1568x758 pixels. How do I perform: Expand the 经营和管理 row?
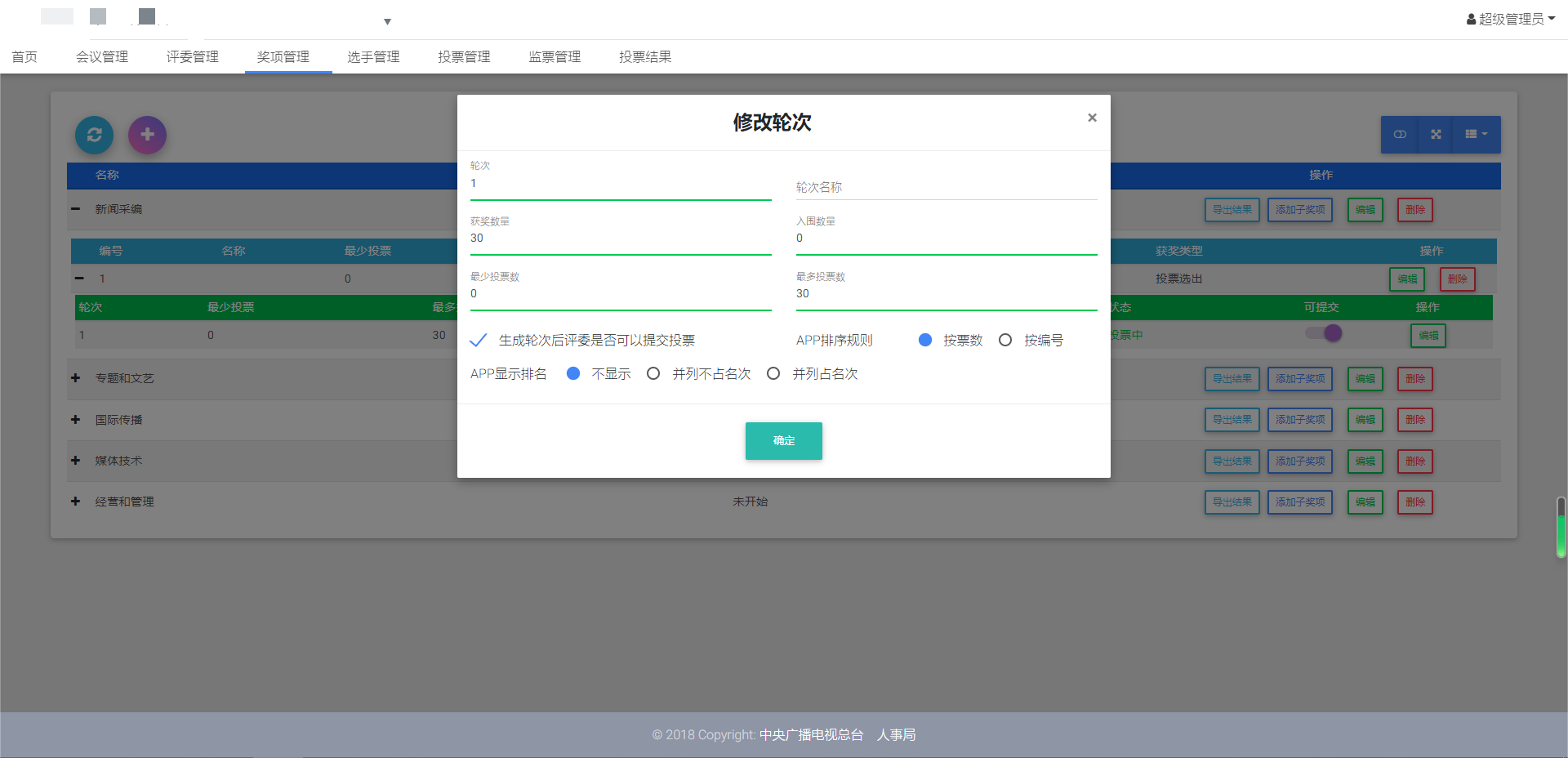click(x=75, y=502)
